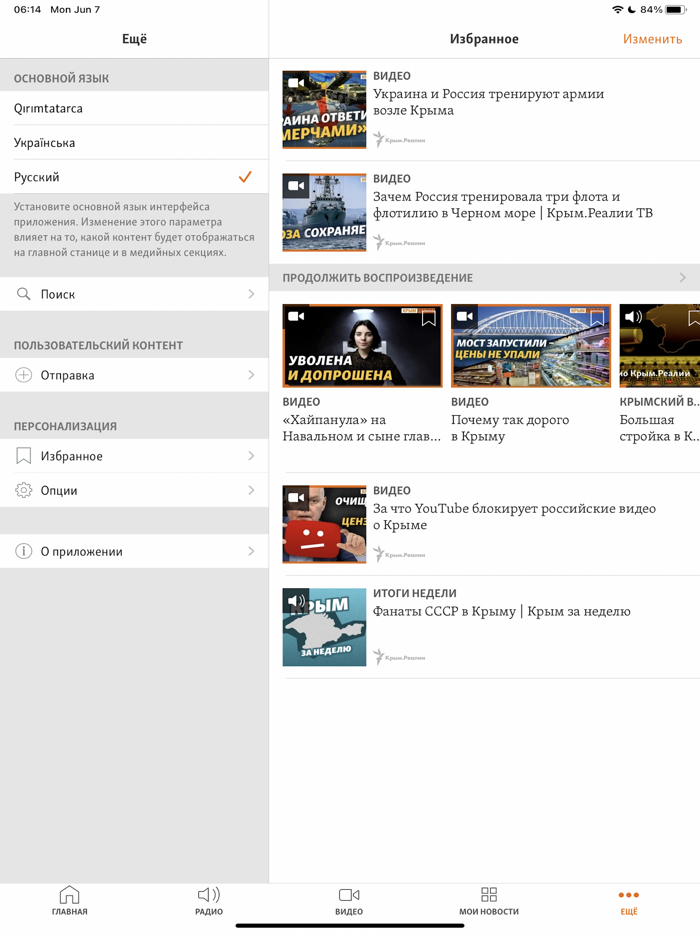Click the magnifier search icon
Viewport: 700px width, 934px height.
tap(23, 294)
